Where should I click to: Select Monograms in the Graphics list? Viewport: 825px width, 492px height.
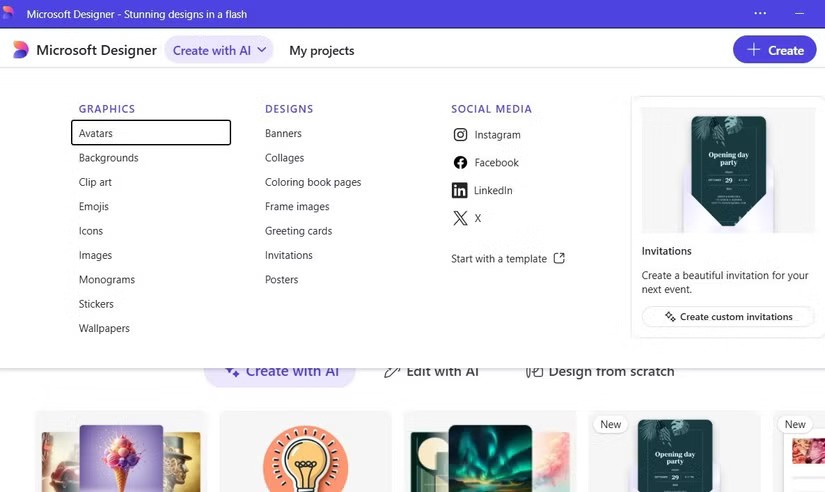click(x=107, y=280)
